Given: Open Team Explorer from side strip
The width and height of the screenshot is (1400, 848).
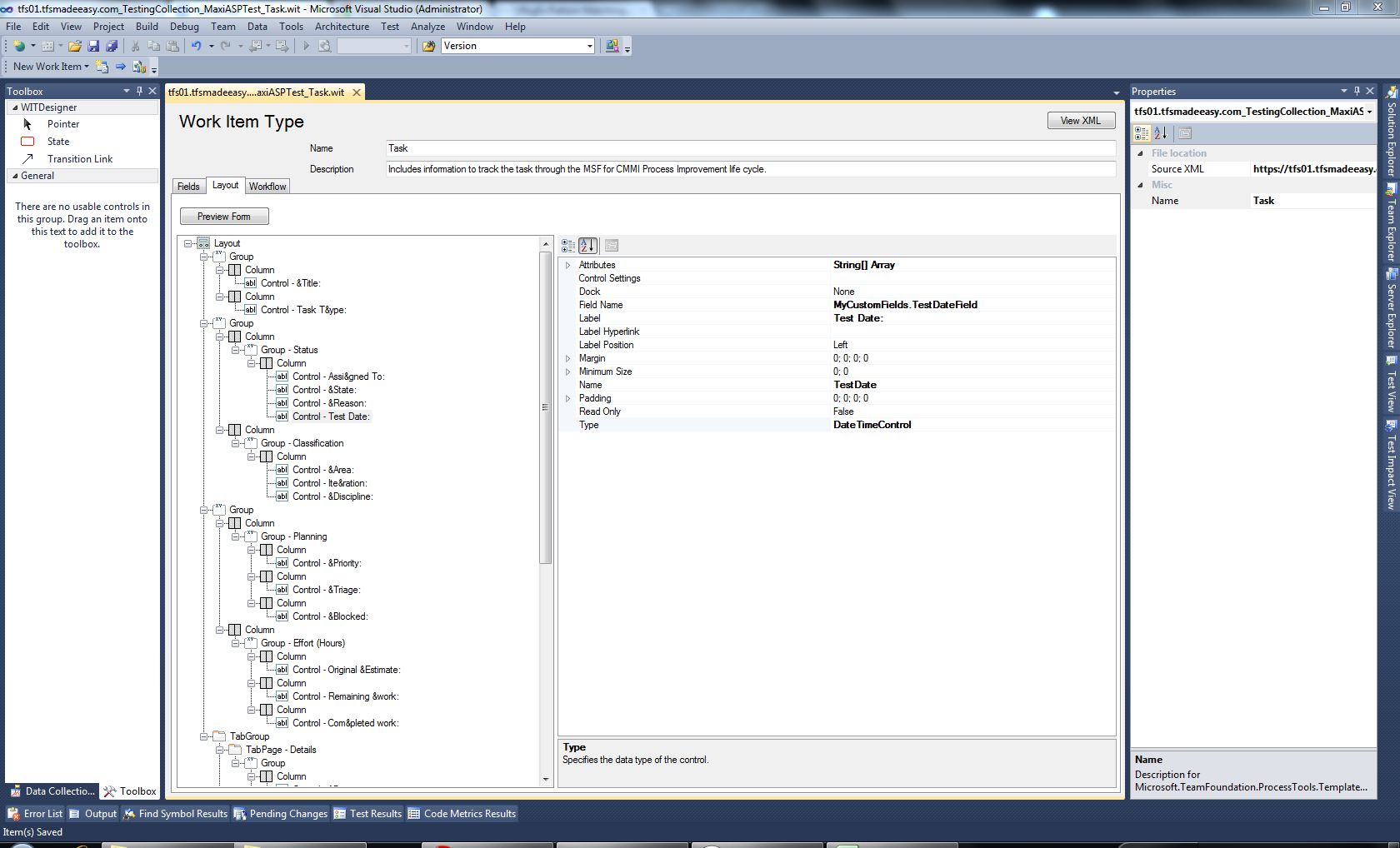Looking at the screenshot, I should 1391,223.
